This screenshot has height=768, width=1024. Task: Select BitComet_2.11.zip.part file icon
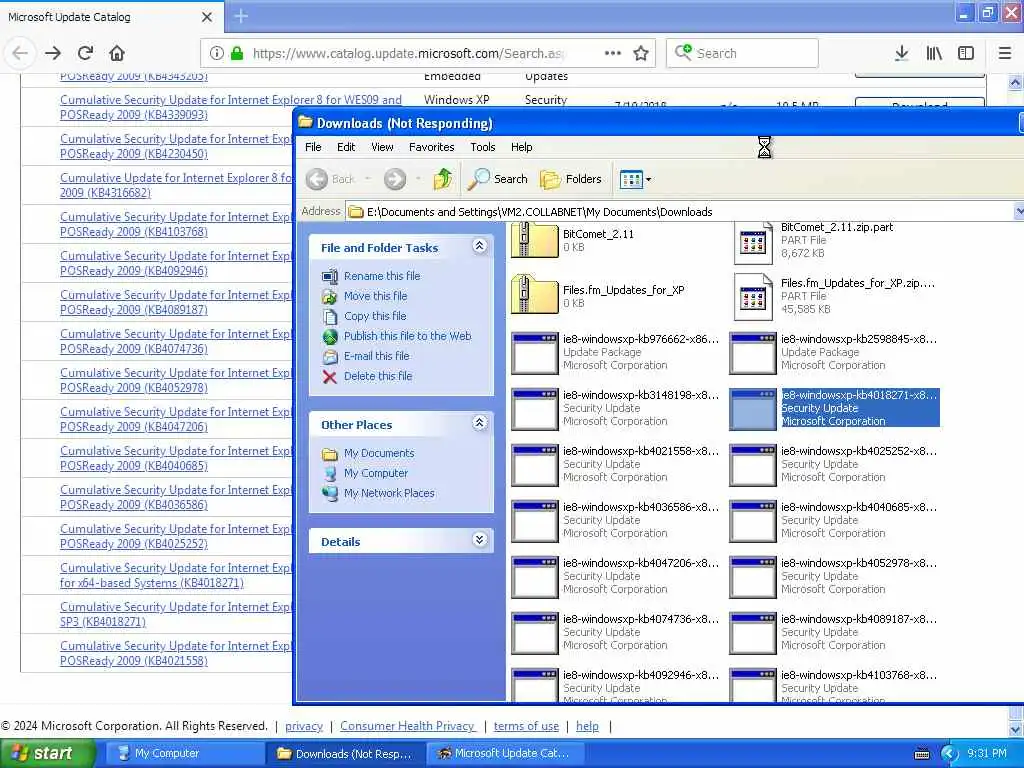(753, 242)
